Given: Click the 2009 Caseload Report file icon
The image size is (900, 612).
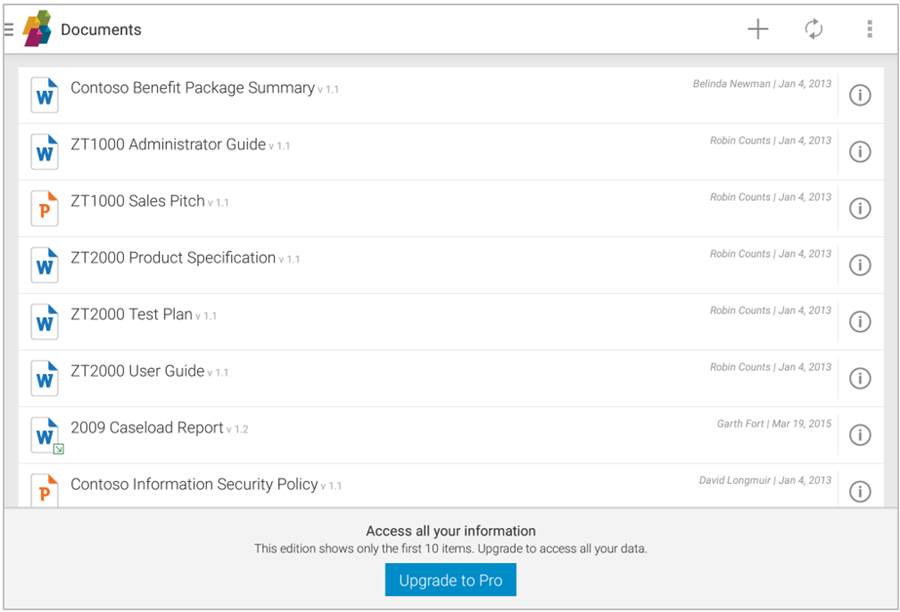Looking at the screenshot, I should [45, 435].
